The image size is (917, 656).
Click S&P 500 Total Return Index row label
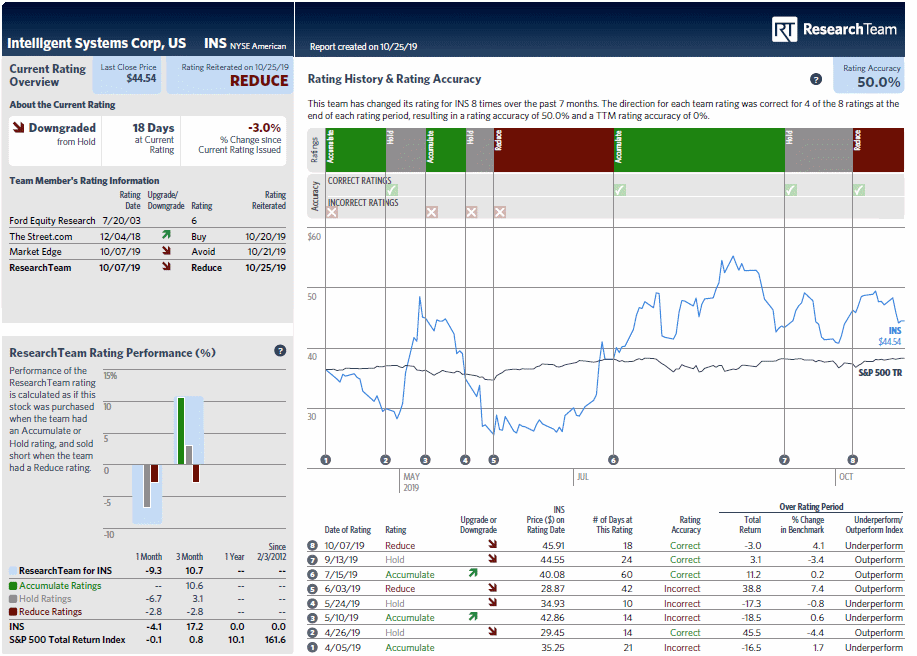tap(67, 640)
